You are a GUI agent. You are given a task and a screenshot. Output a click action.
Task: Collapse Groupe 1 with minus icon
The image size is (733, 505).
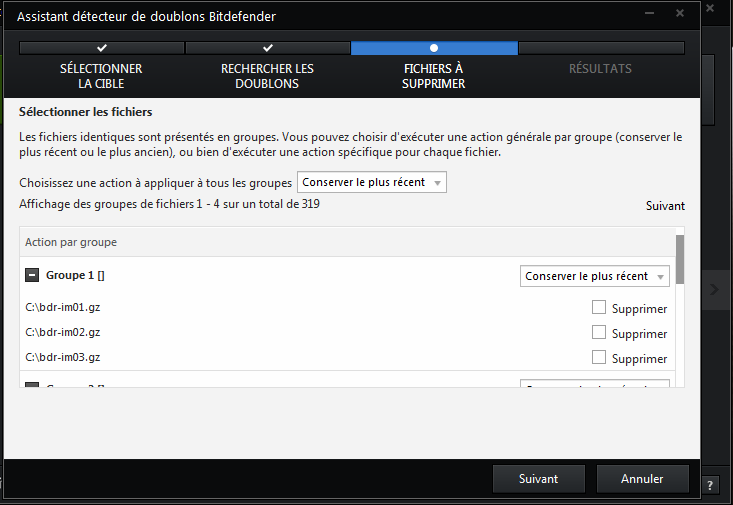point(32,275)
